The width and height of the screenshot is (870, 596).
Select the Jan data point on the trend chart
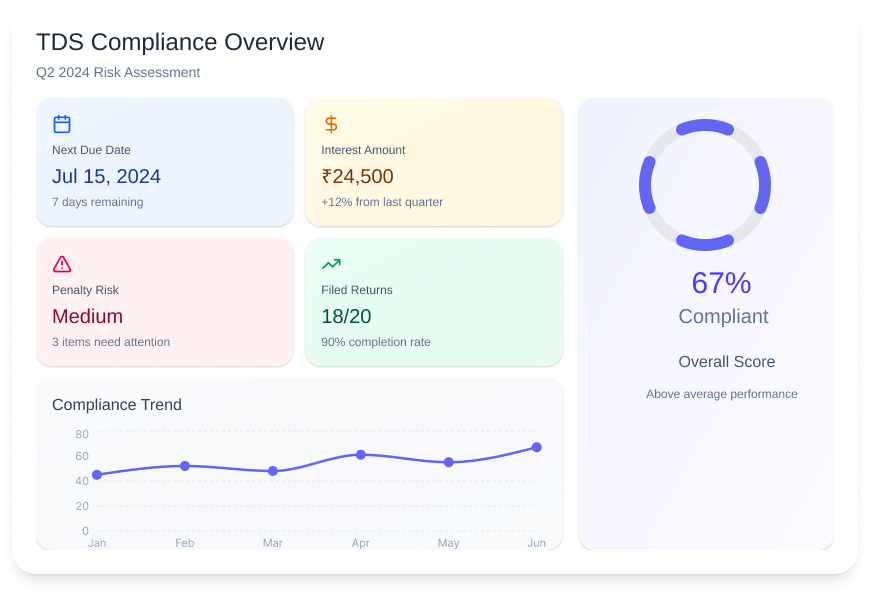click(97, 475)
